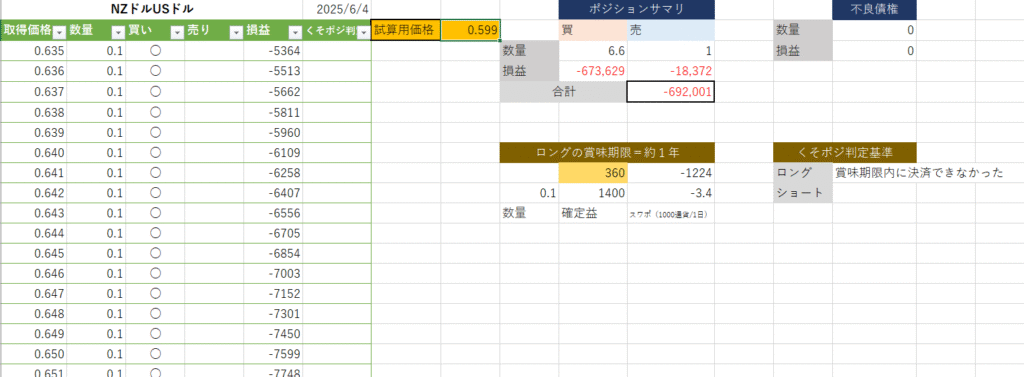Open the 取得価格 column filter dropdown
1024x377 pixels.
coord(59,31)
